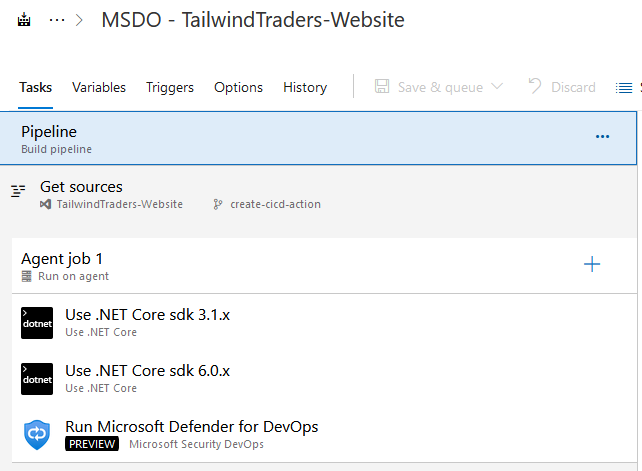Click the Get sources lines icon

[18, 191]
